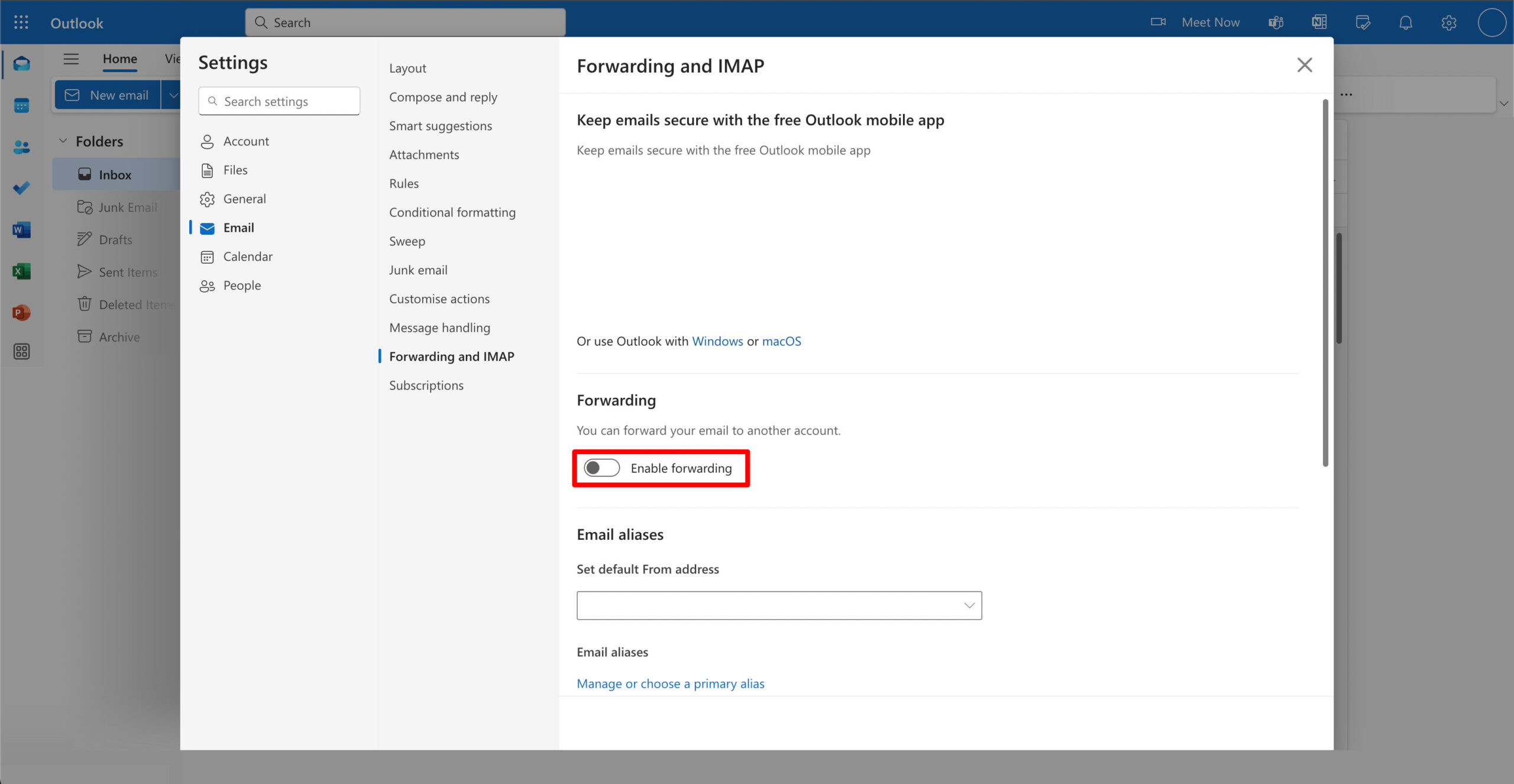The image size is (1514, 784).
Task: Open the Calendar app in left rail
Action: point(21,106)
